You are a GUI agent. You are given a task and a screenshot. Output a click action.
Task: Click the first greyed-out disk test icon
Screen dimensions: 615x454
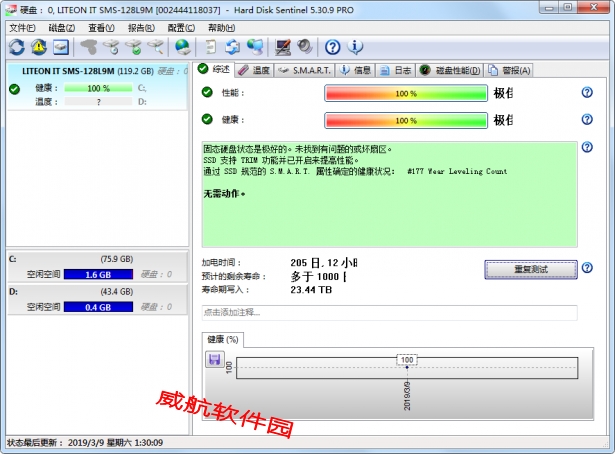[x=89, y=47]
